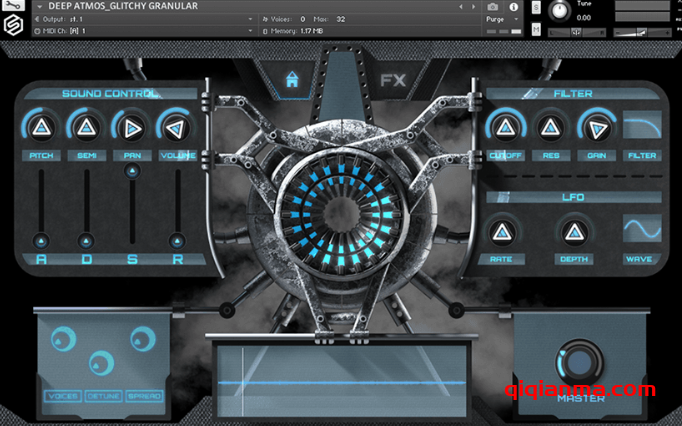This screenshot has width=682, height=426.
Task: Click the Voices button
Action: pos(62,397)
